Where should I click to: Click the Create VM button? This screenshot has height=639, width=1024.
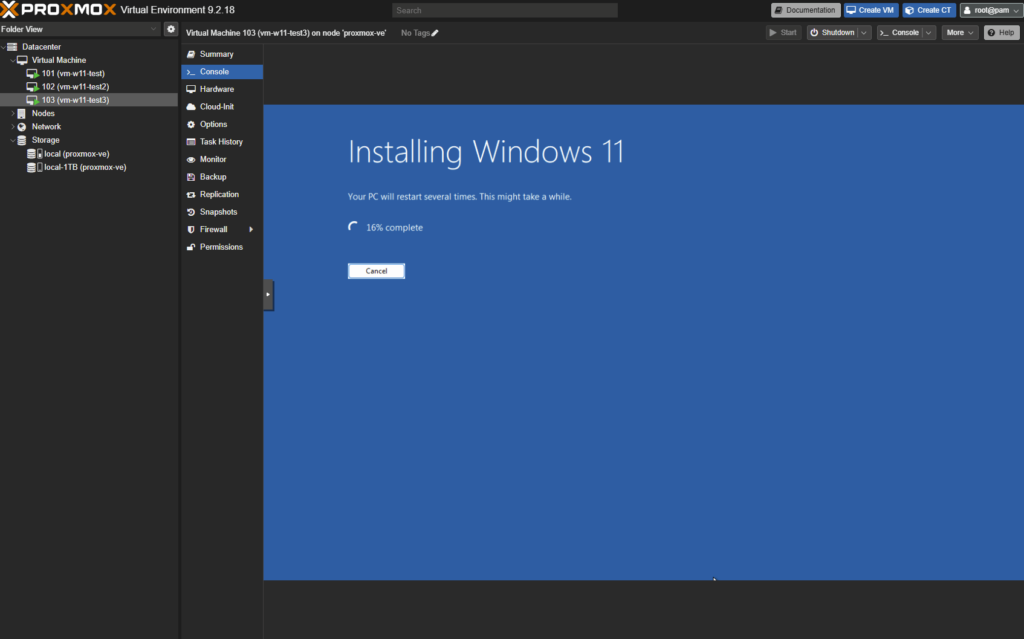coord(871,10)
